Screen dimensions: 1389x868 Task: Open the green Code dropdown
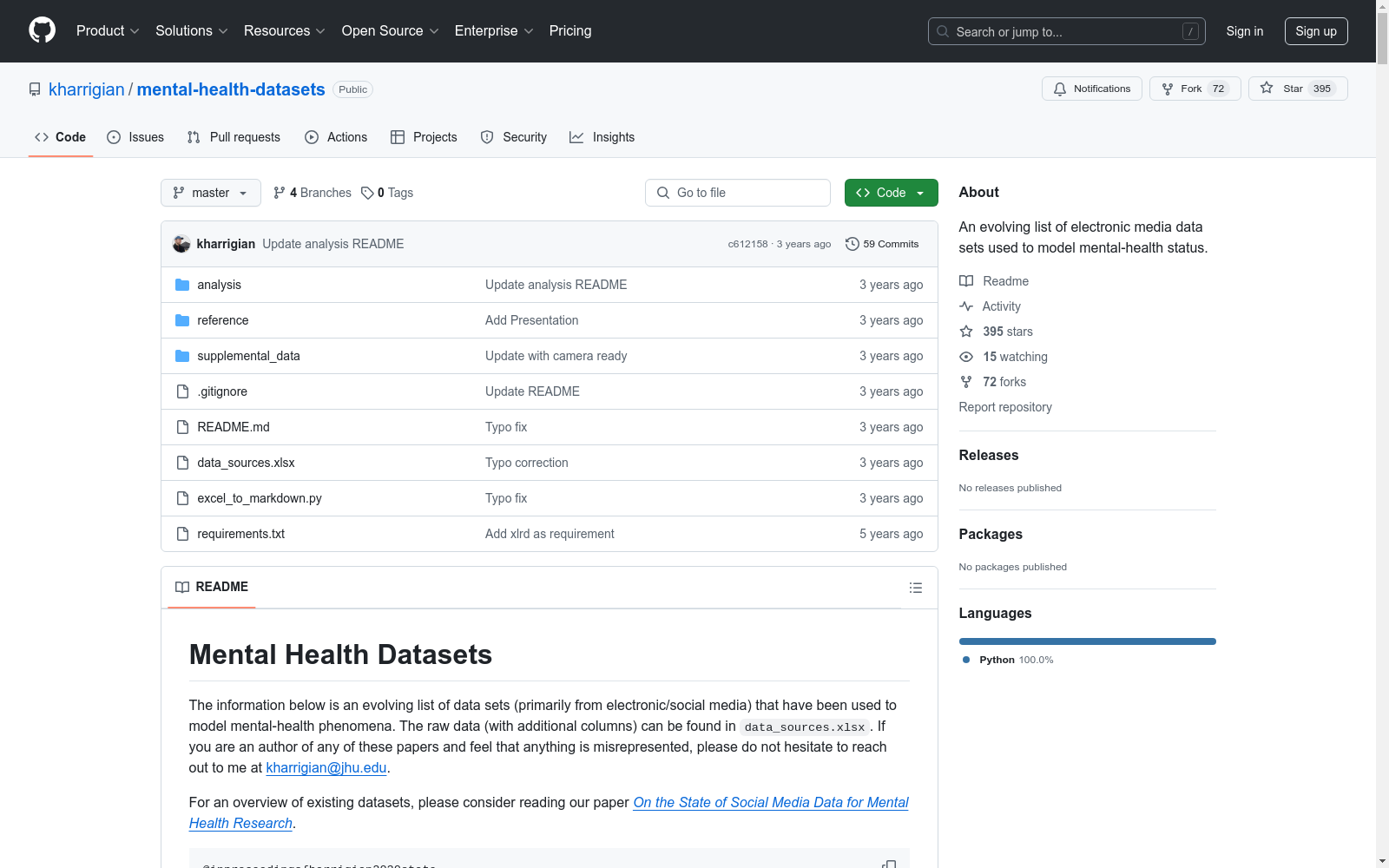point(891,193)
